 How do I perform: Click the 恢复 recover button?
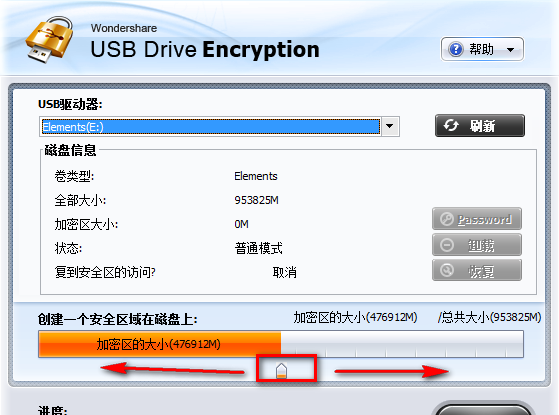tap(477, 271)
